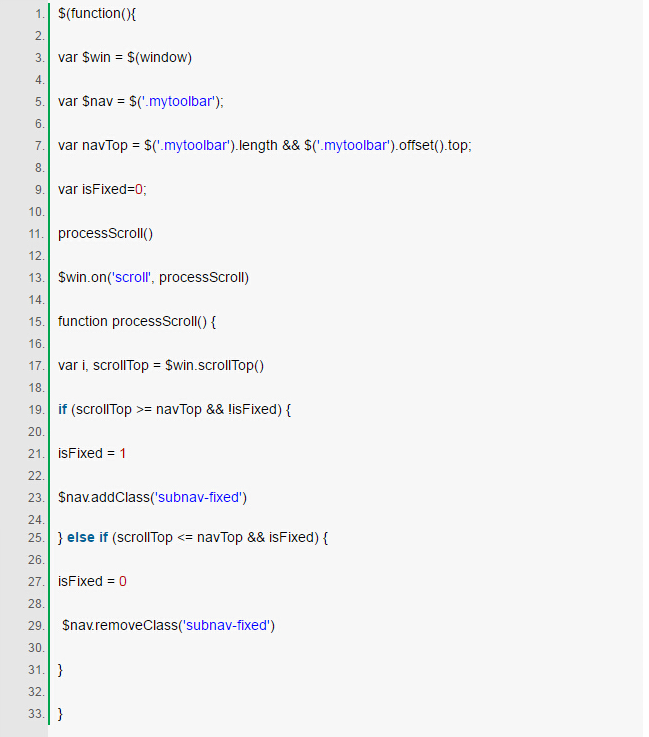This screenshot has height=737, width=649.
Task: Click the 'scroll' string on line 13
Action: tap(132, 277)
